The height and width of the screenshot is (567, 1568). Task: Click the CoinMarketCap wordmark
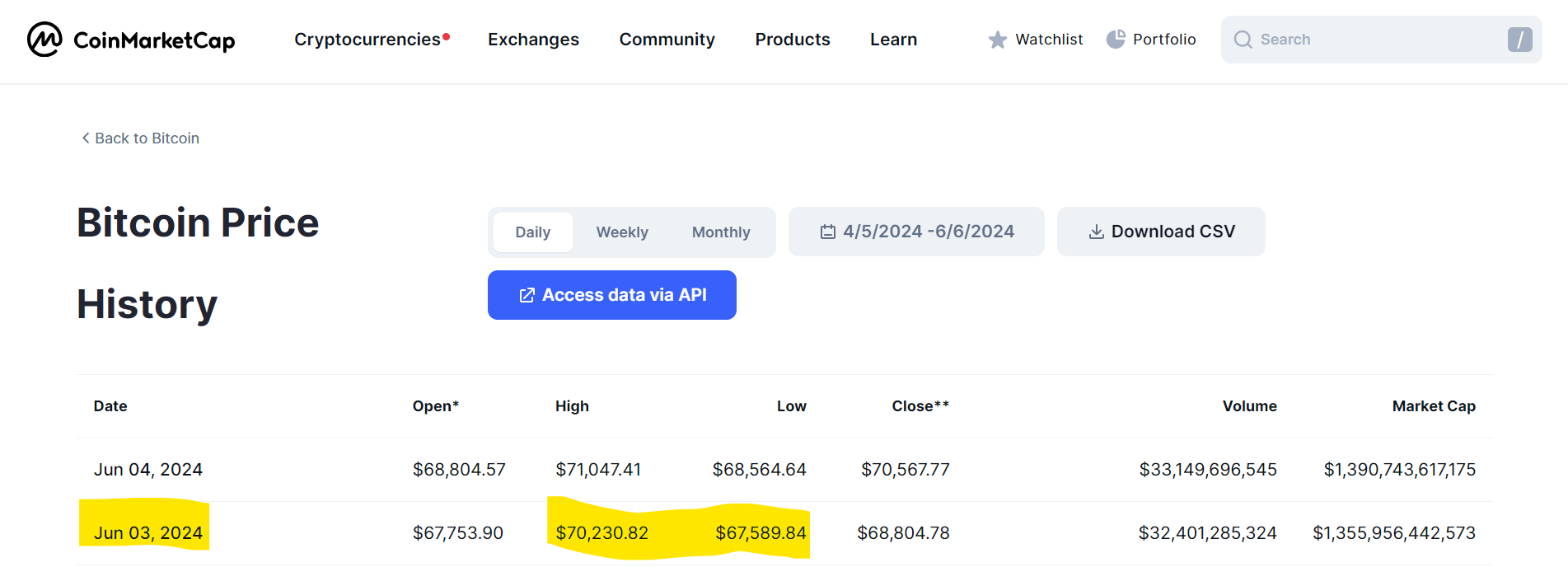pyautogui.click(x=154, y=40)
